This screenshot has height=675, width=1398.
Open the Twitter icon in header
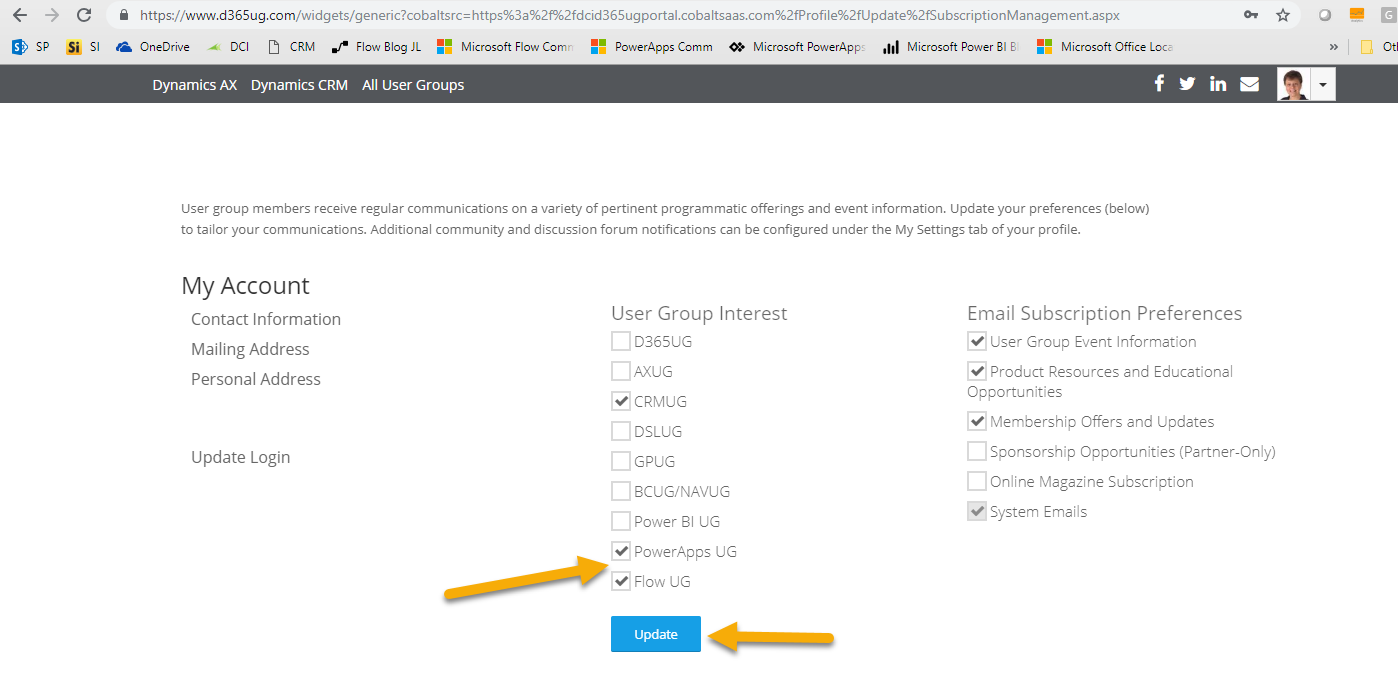point(1187,84)
